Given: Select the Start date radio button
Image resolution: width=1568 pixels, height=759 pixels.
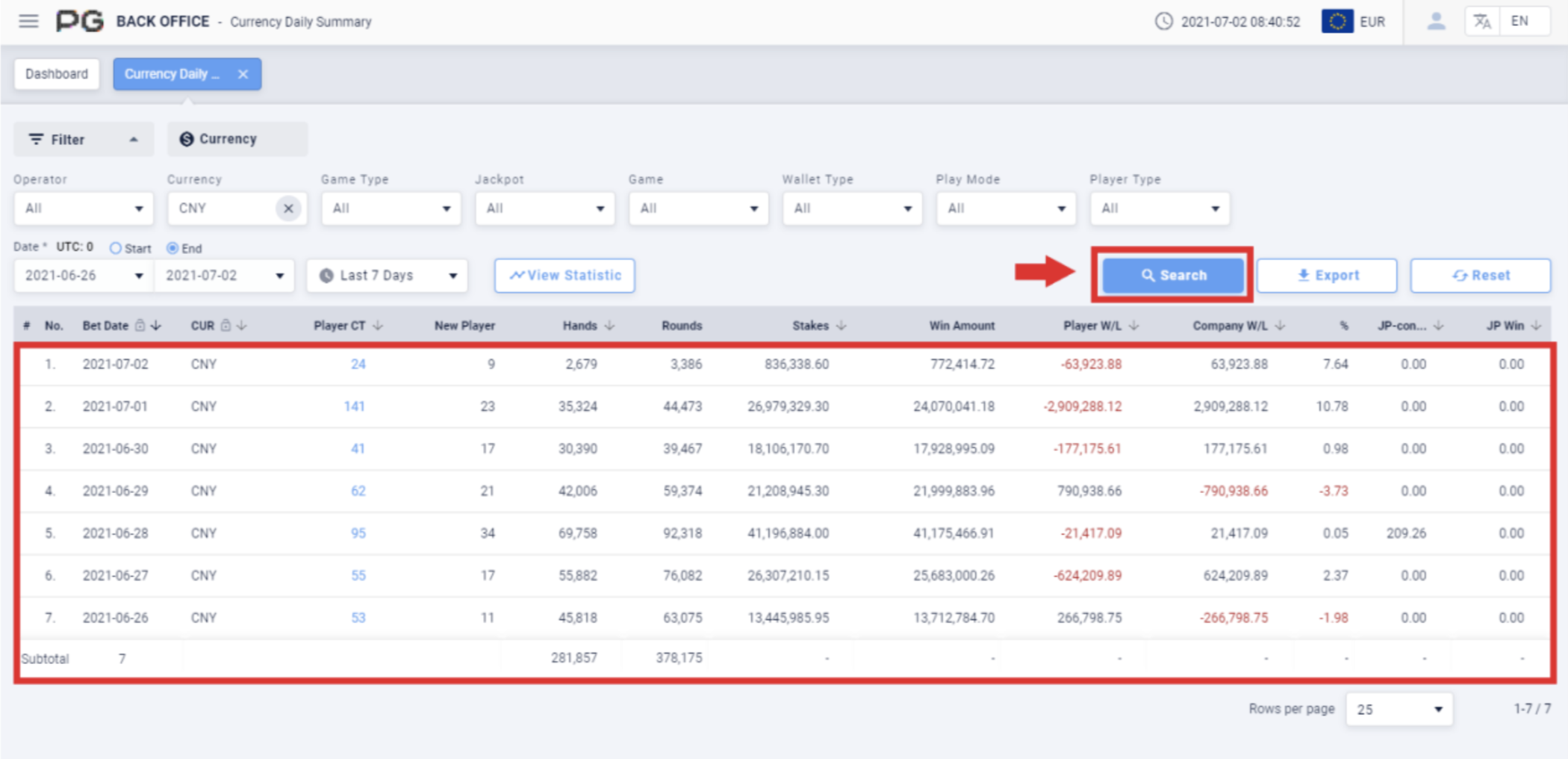Looking at the screenshot, I should click(116, 248).
